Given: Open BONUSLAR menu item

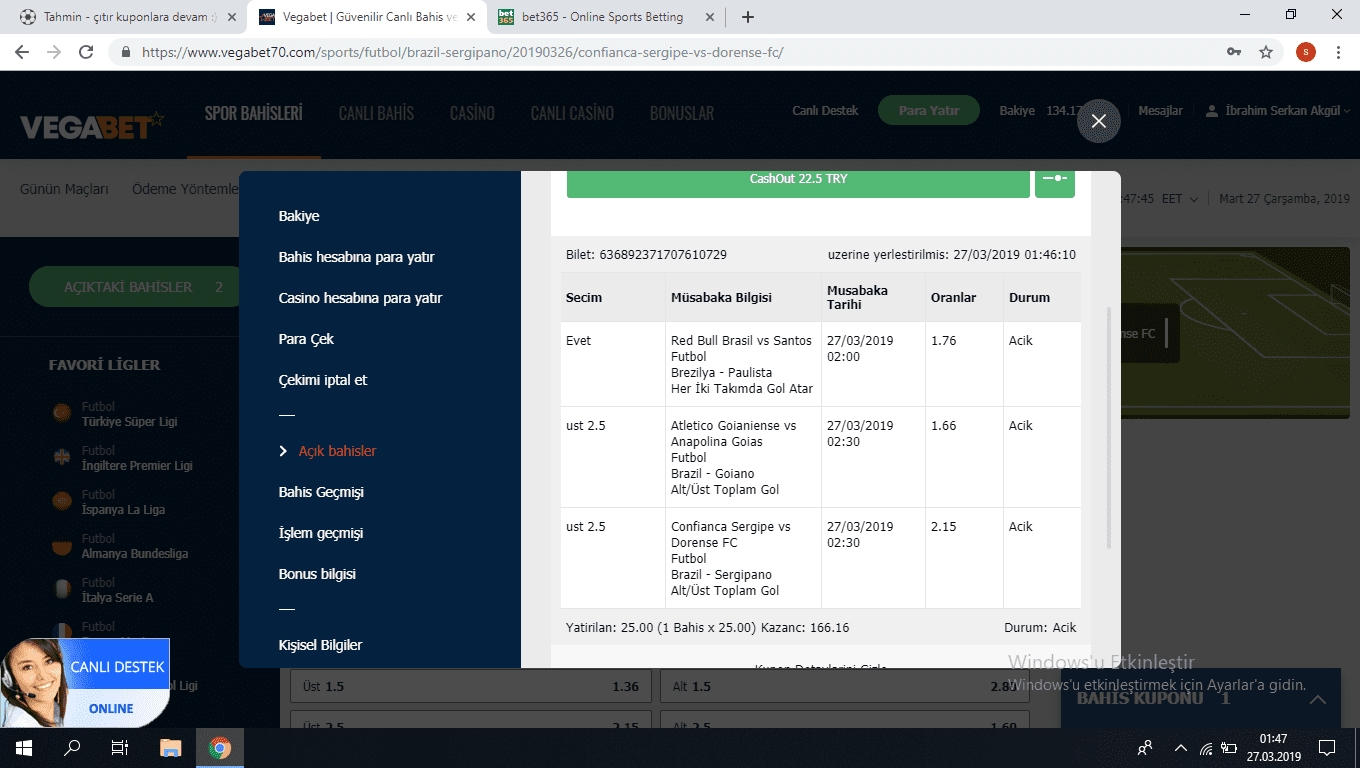Looking at the screenshot, I should 682,113.
